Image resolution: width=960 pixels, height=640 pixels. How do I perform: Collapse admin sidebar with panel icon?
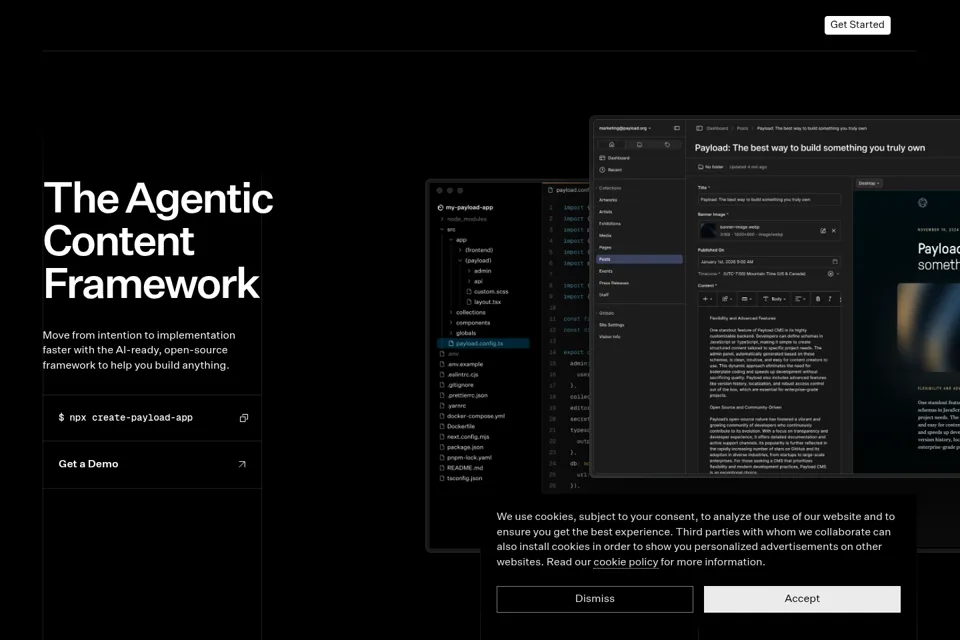[677, 128]
